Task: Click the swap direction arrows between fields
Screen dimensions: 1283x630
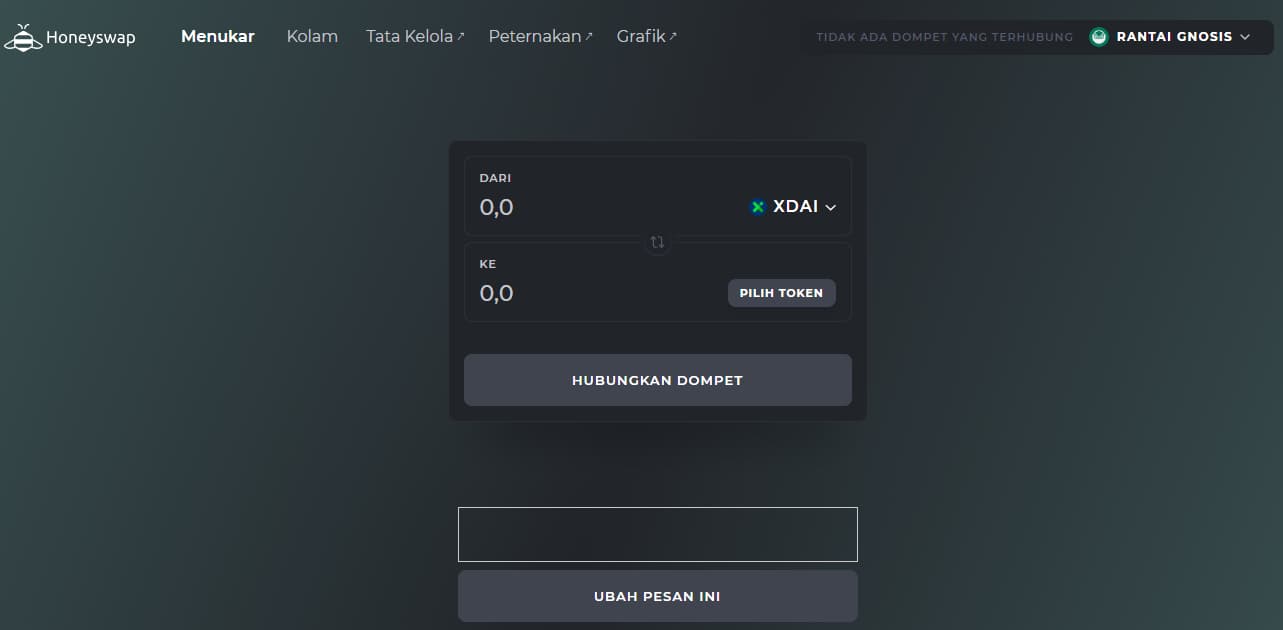Action: point(657,242)
